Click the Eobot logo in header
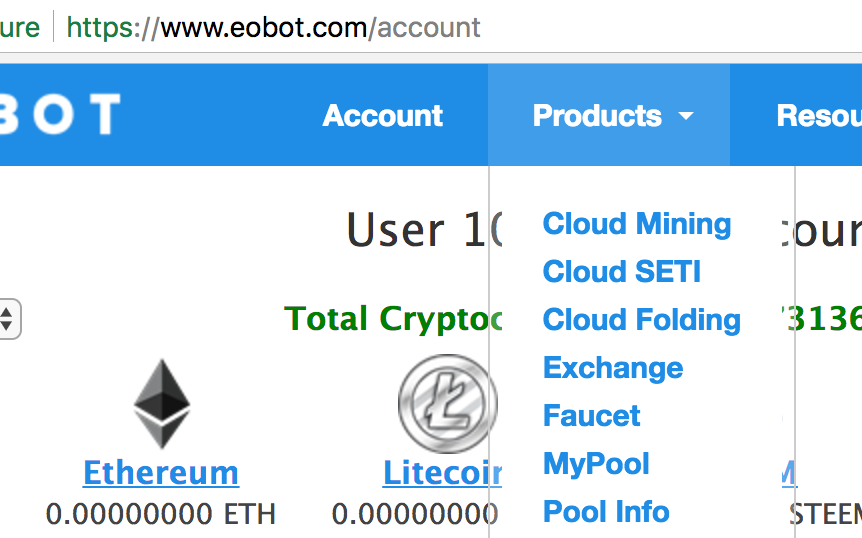 coord(60,115)
